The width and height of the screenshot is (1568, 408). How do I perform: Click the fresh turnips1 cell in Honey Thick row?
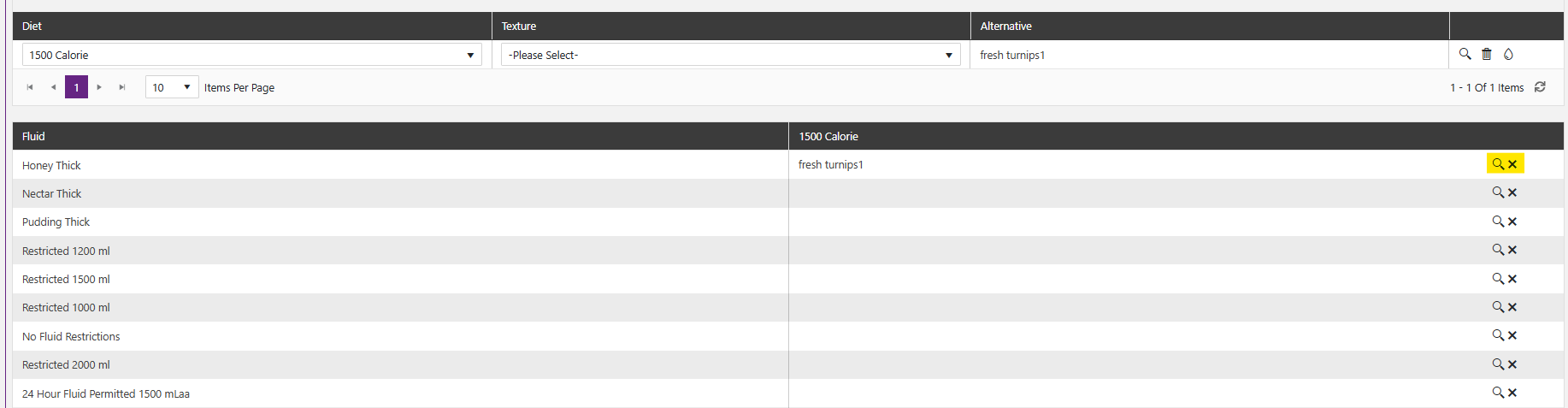point(831,164)
